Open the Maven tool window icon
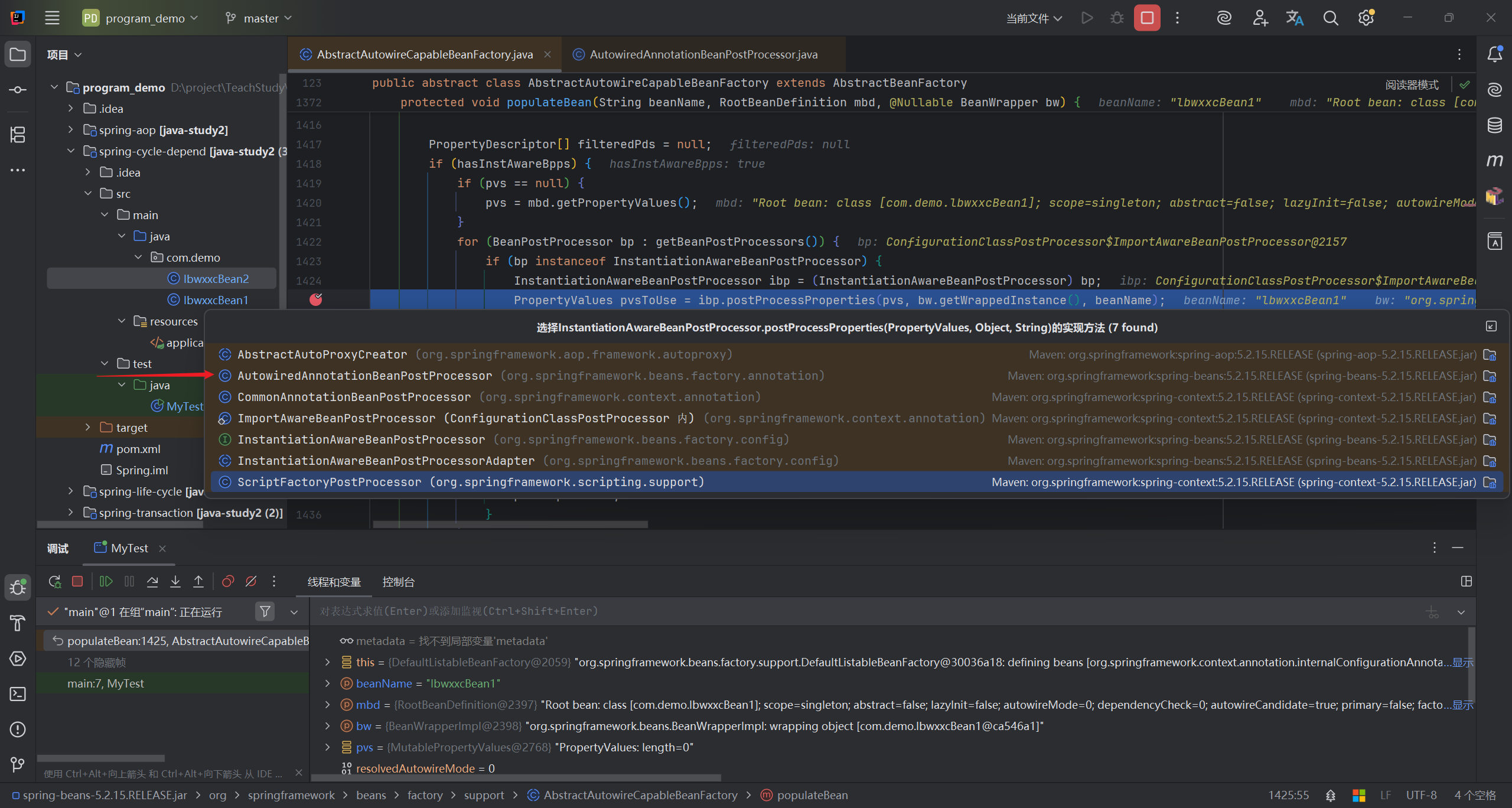This screenshot has height=808, width=1512. coord(1494,161)
